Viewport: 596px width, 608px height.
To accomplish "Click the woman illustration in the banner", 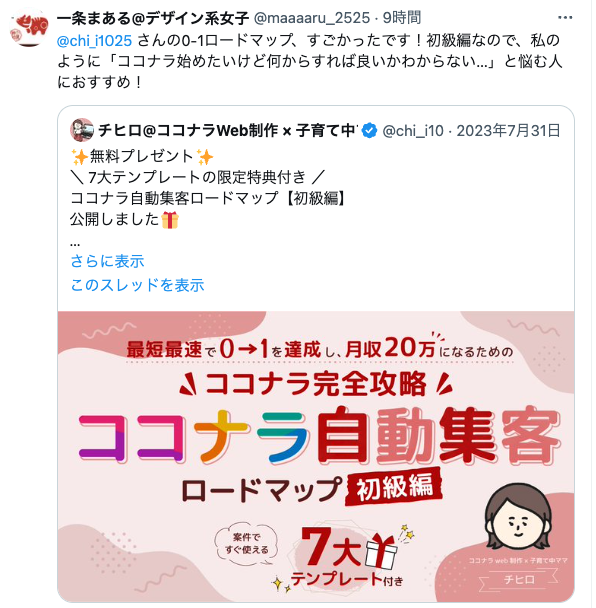I will [x=518, y=517].
